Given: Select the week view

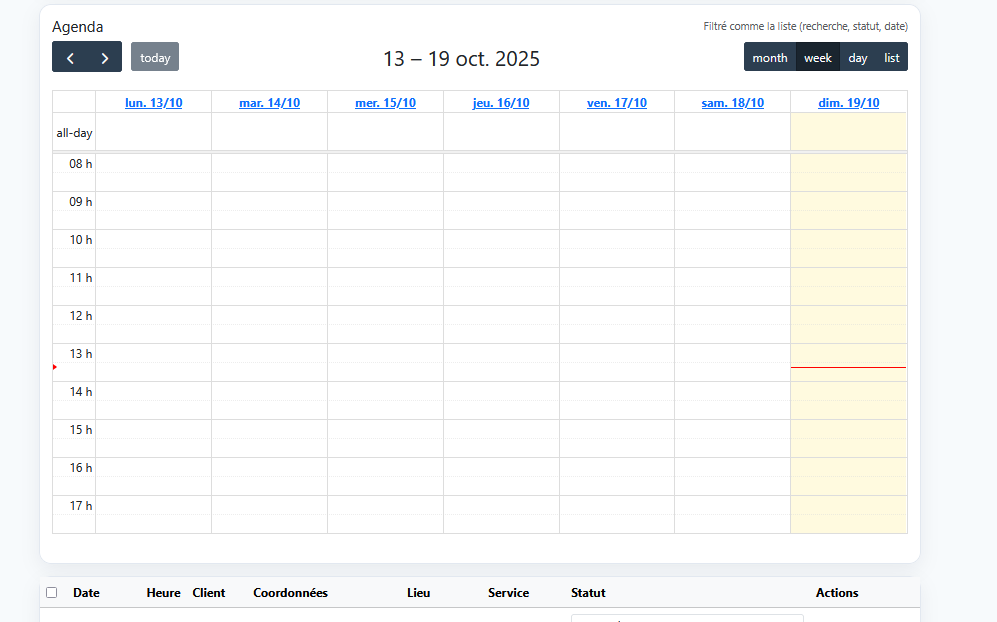Looking at the screenshot, I should tap(818, 57).
